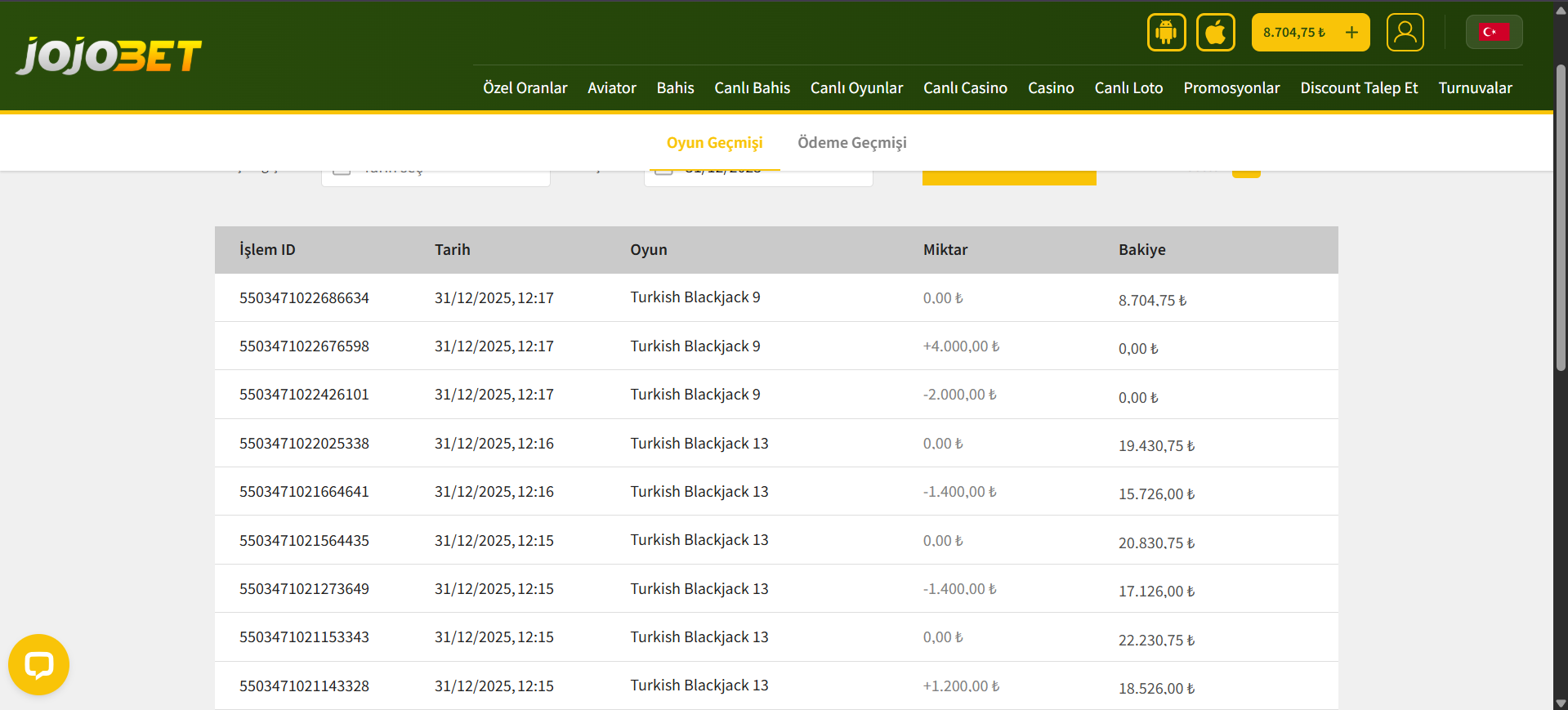1568x710 pixels.
Task: Open the Apple iOS app icon
Action: pyautogui.click(x=1216, y=33)
